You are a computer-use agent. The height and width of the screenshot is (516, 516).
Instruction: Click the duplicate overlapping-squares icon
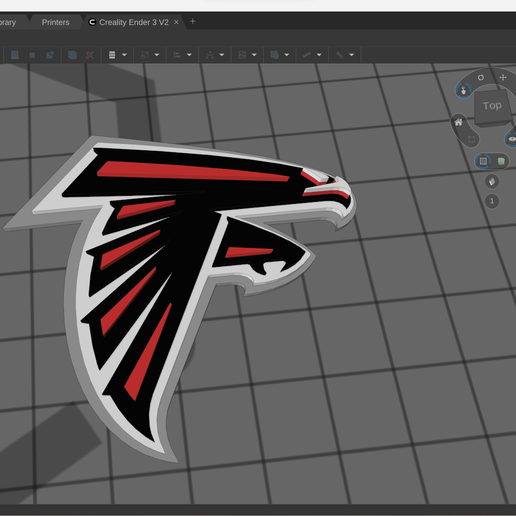pyautogui.click(x=72, y=55)
